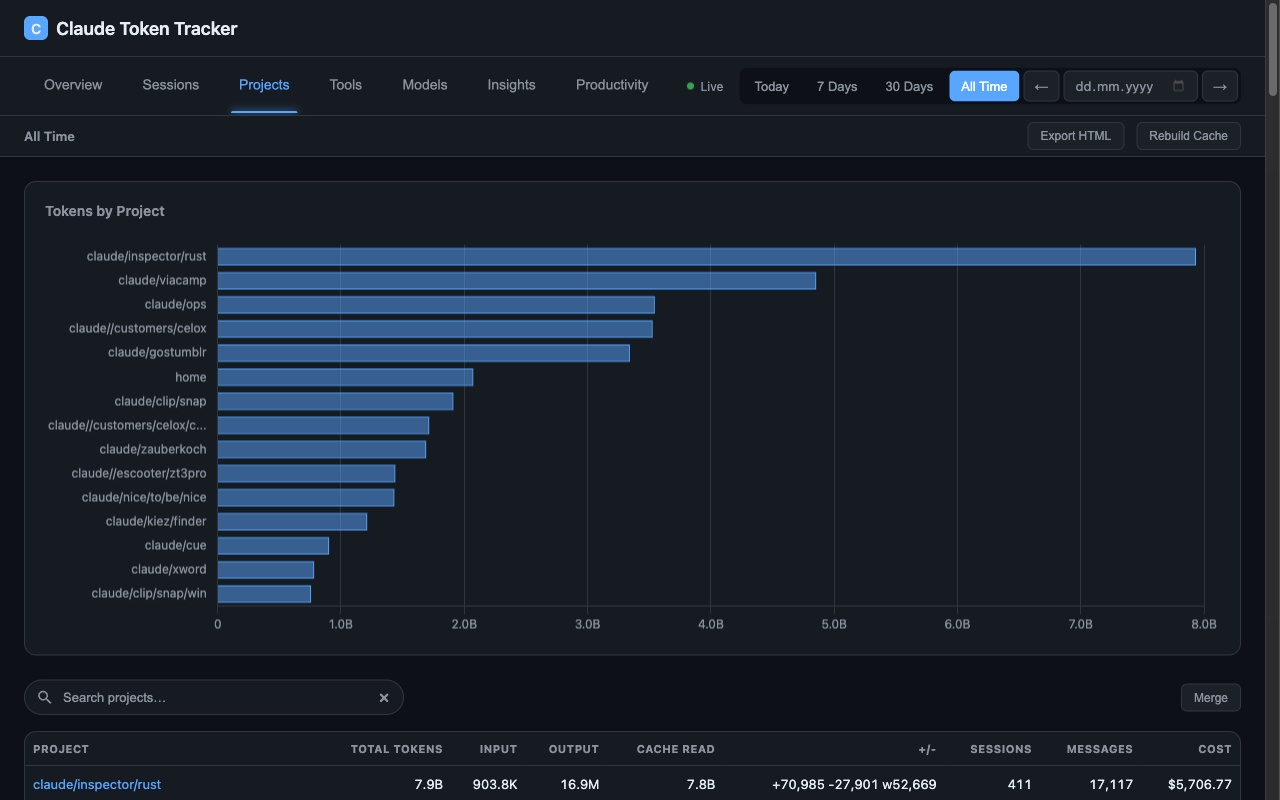Sort by the Project column header
Viewport: 1280px width, 800px height.
(61, 749)
